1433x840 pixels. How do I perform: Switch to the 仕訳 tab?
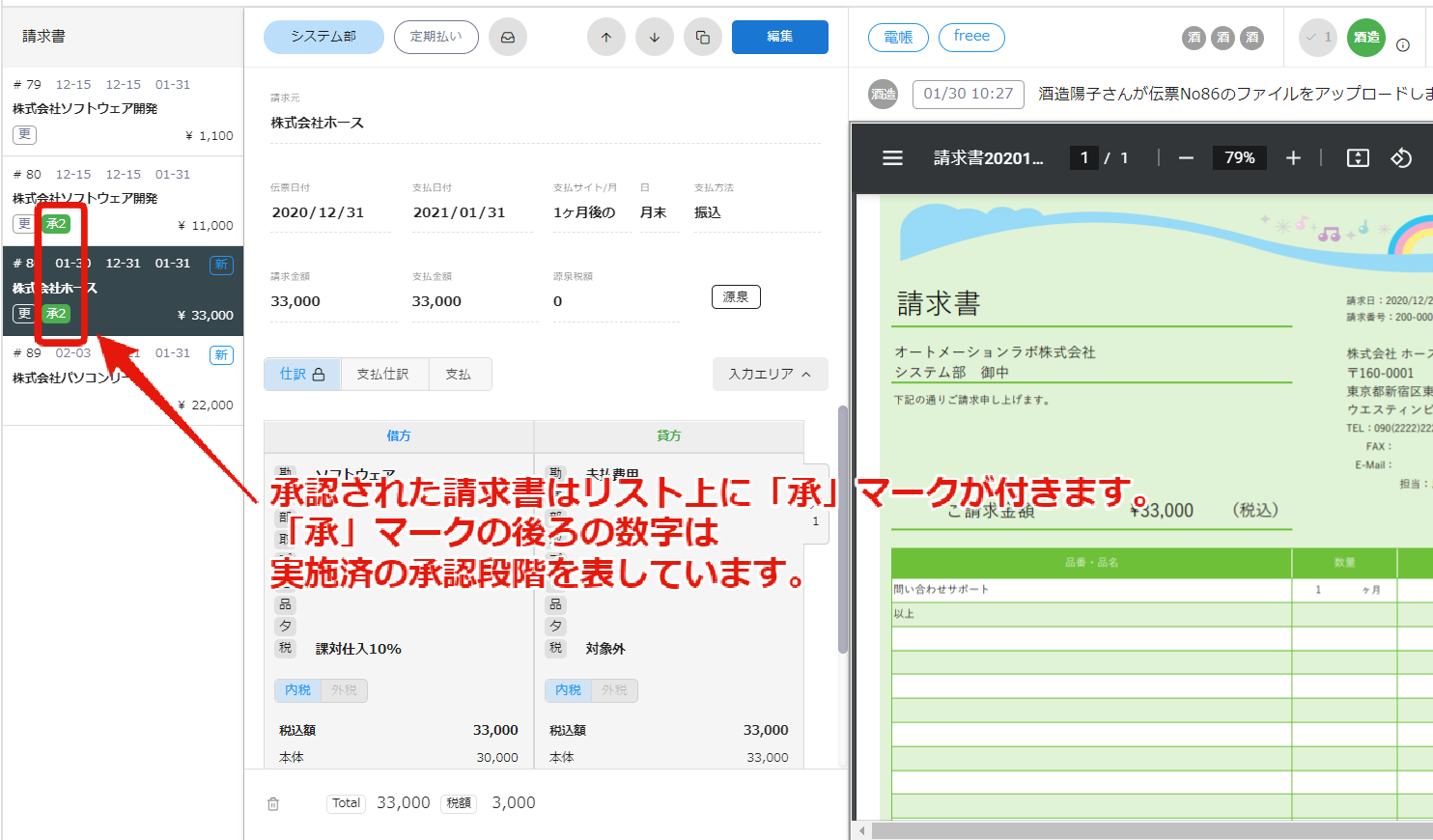pyautogui.click(x=302, y=374)
